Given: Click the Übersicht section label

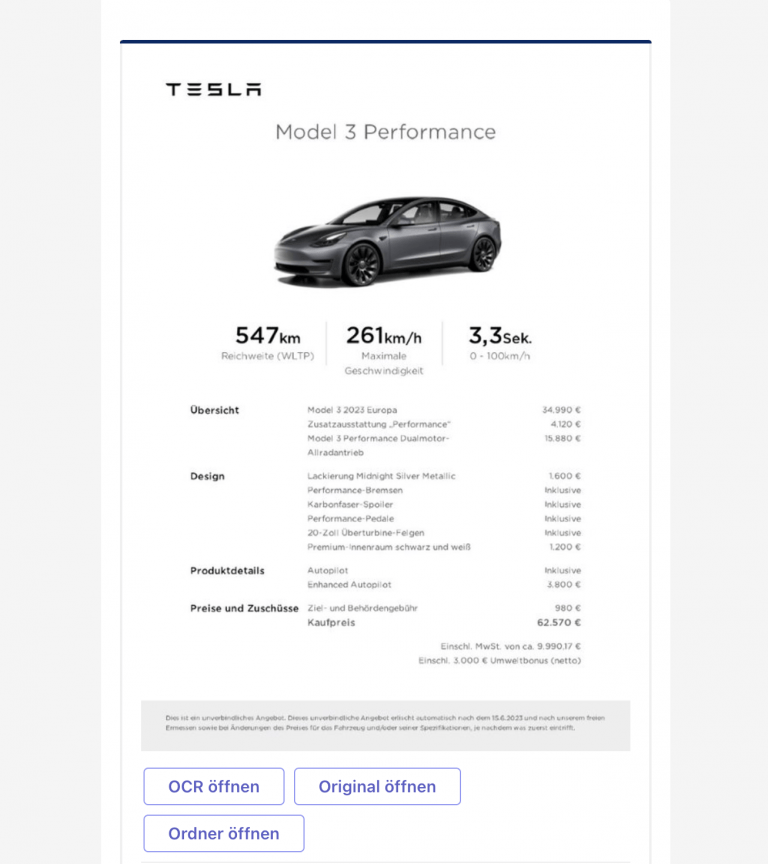Looking at the screenshot, I should pos(214,410).
